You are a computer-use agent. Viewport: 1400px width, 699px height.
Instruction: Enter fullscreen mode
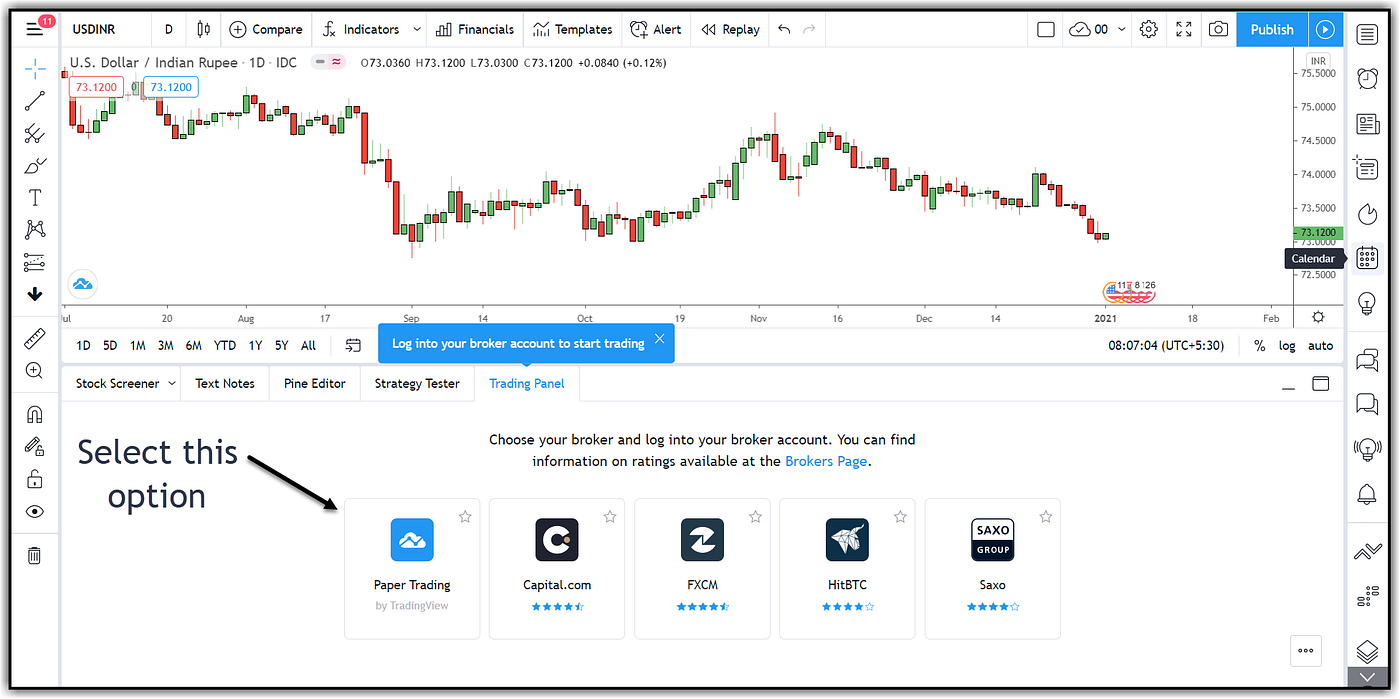[1184, 29]
